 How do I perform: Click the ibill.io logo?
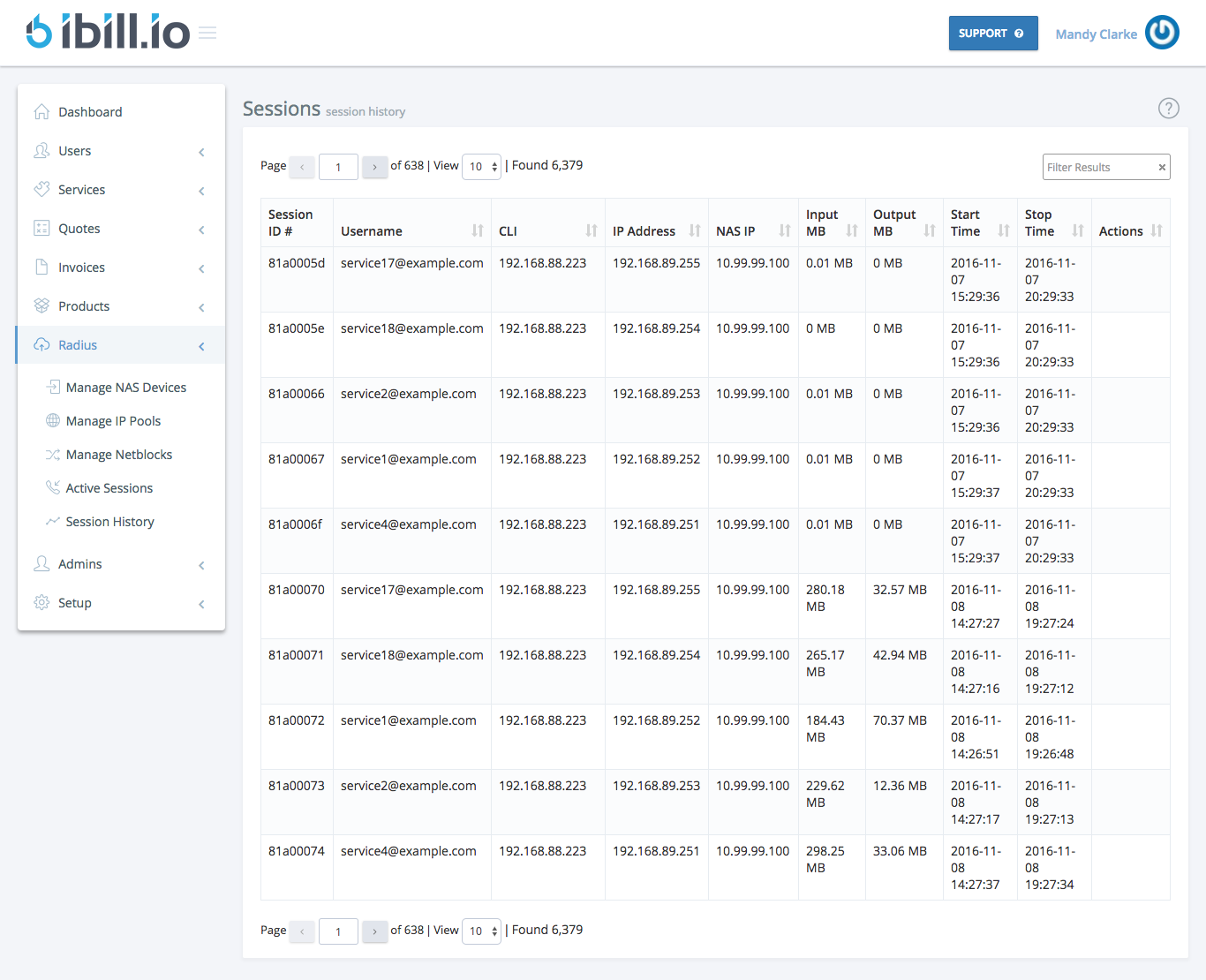(x=108, y=32)
